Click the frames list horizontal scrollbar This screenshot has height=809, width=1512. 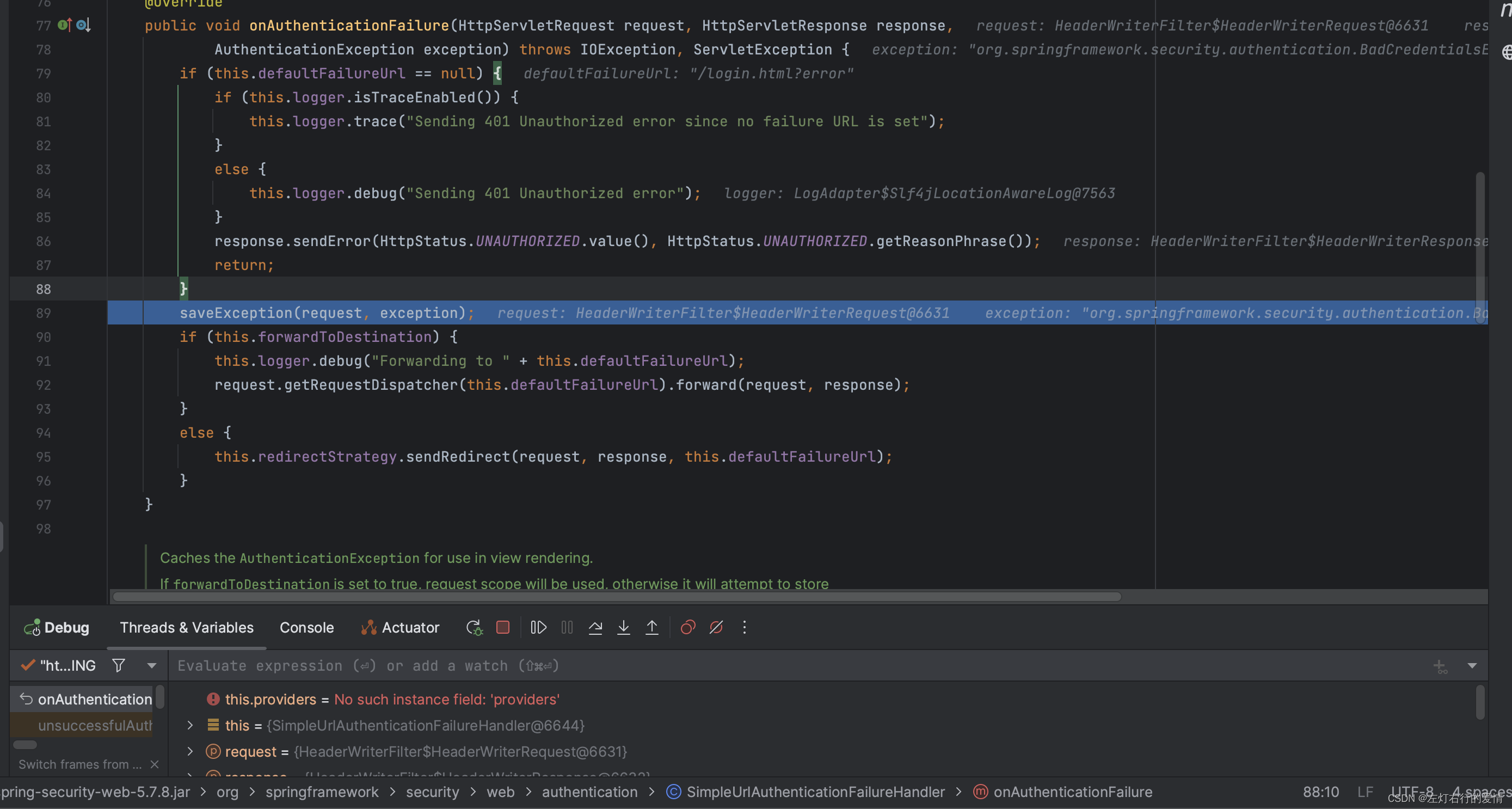24,745
